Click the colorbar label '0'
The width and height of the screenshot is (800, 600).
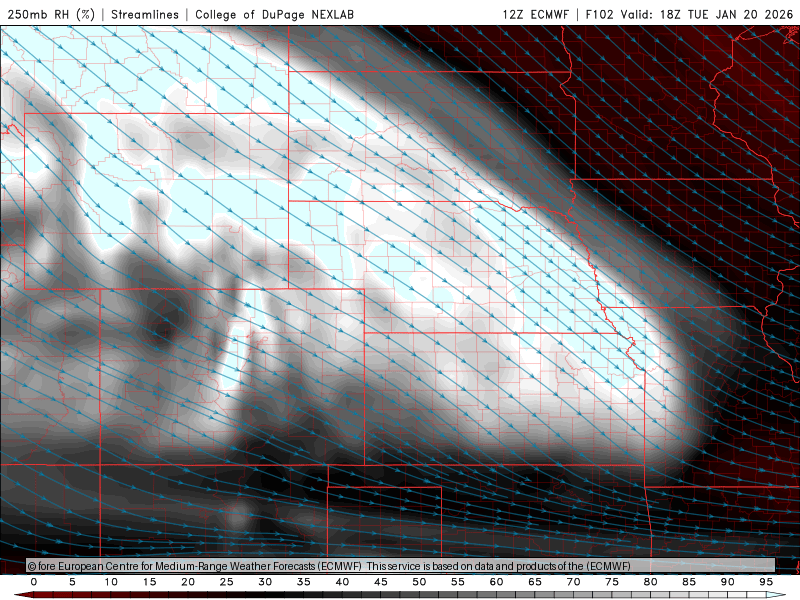pyautogui.click(x=34, y=582)
